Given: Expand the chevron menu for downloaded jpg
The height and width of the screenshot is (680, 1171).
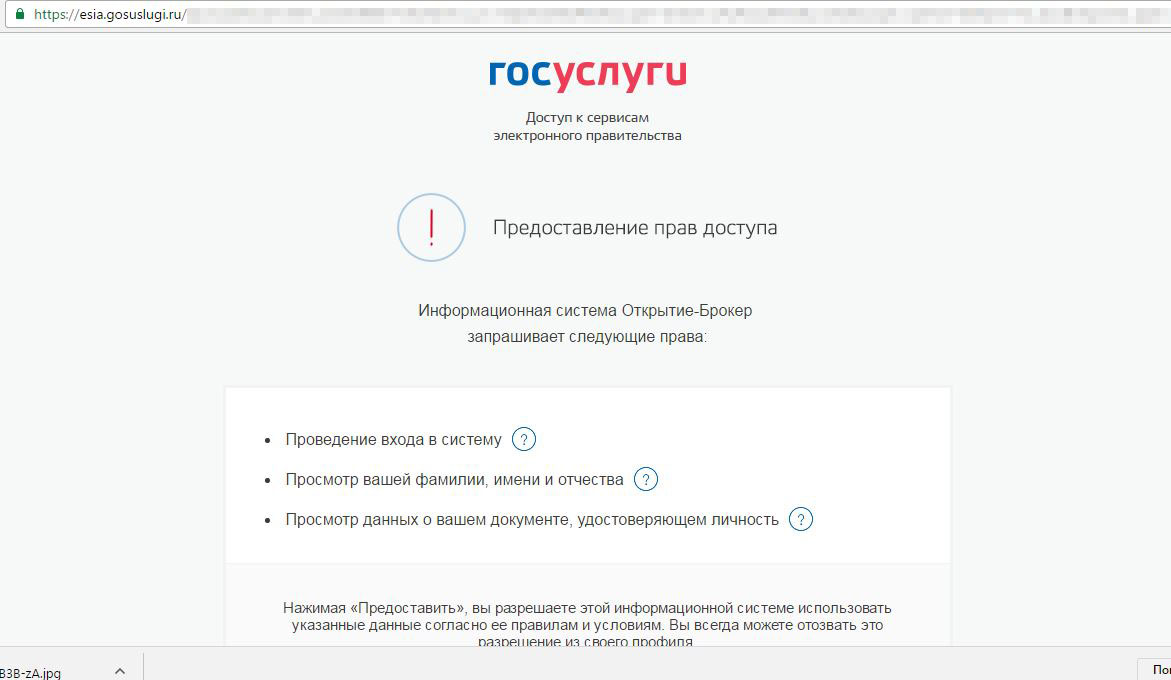Looking at the screenshot, I should (x=120, y=672).
